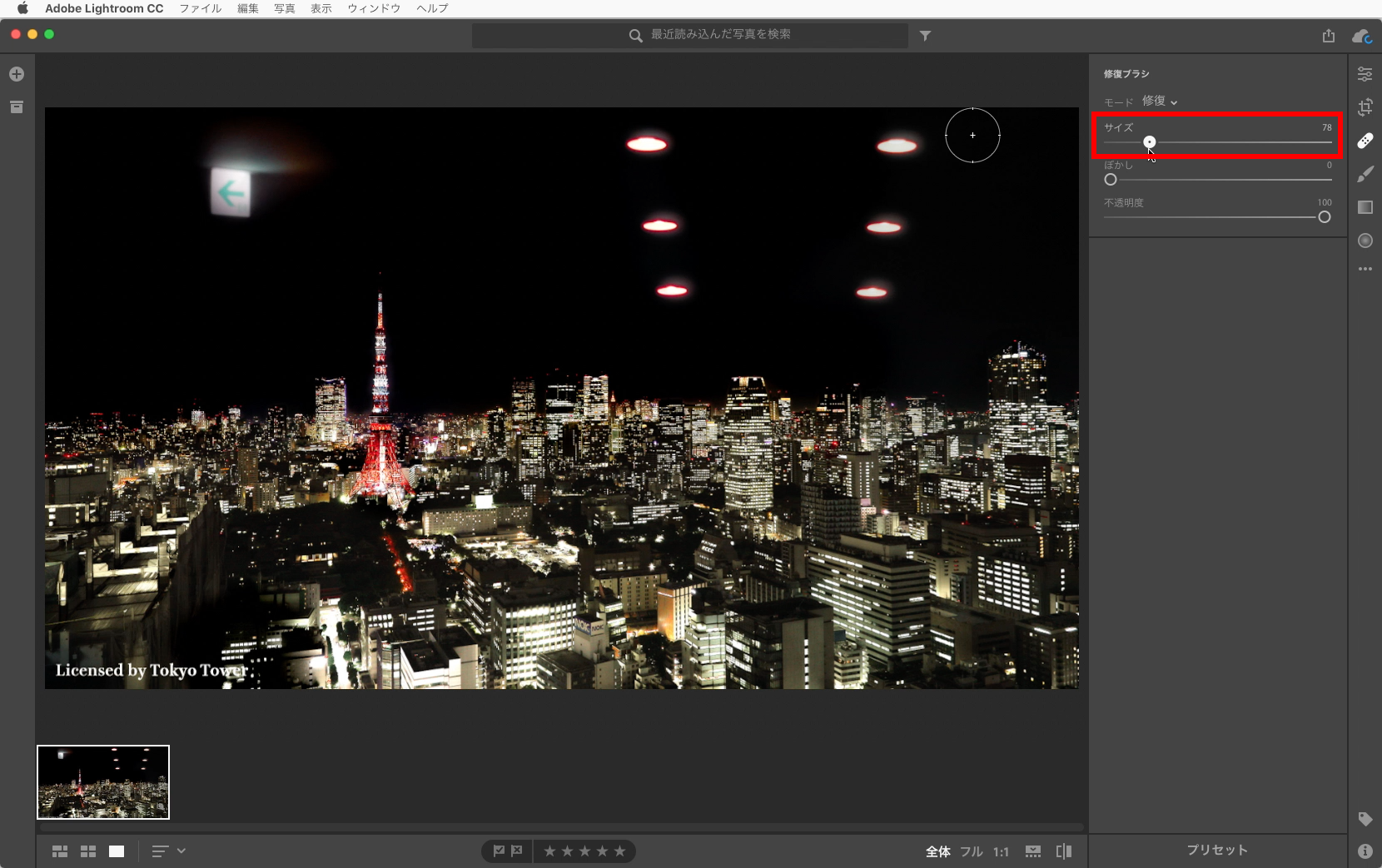This screenshot has width=1382, height=868.
Task: Set rating to four stars
Action: pyautogui.click(x=602, y=851)
